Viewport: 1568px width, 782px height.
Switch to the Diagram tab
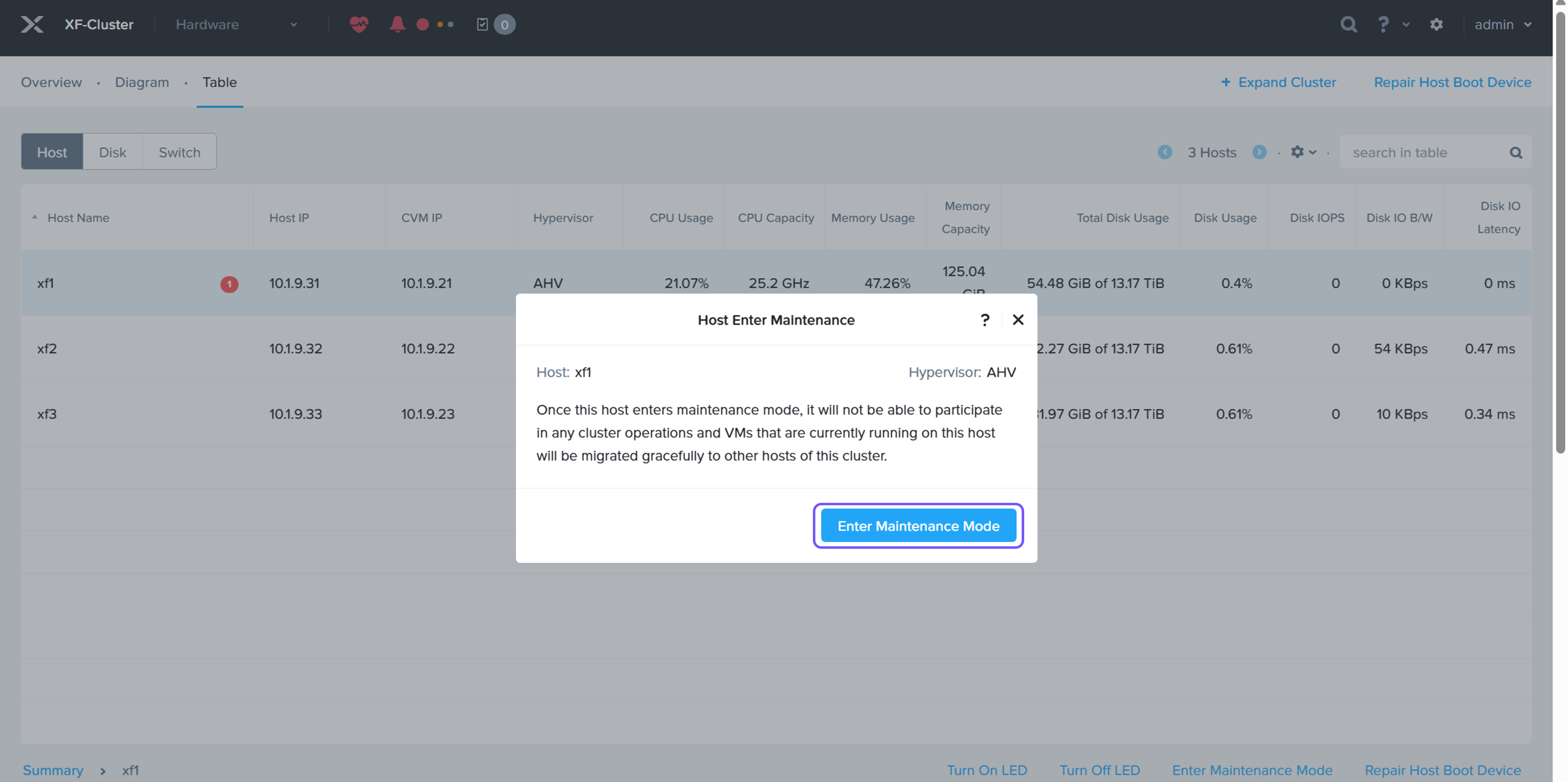142,82
